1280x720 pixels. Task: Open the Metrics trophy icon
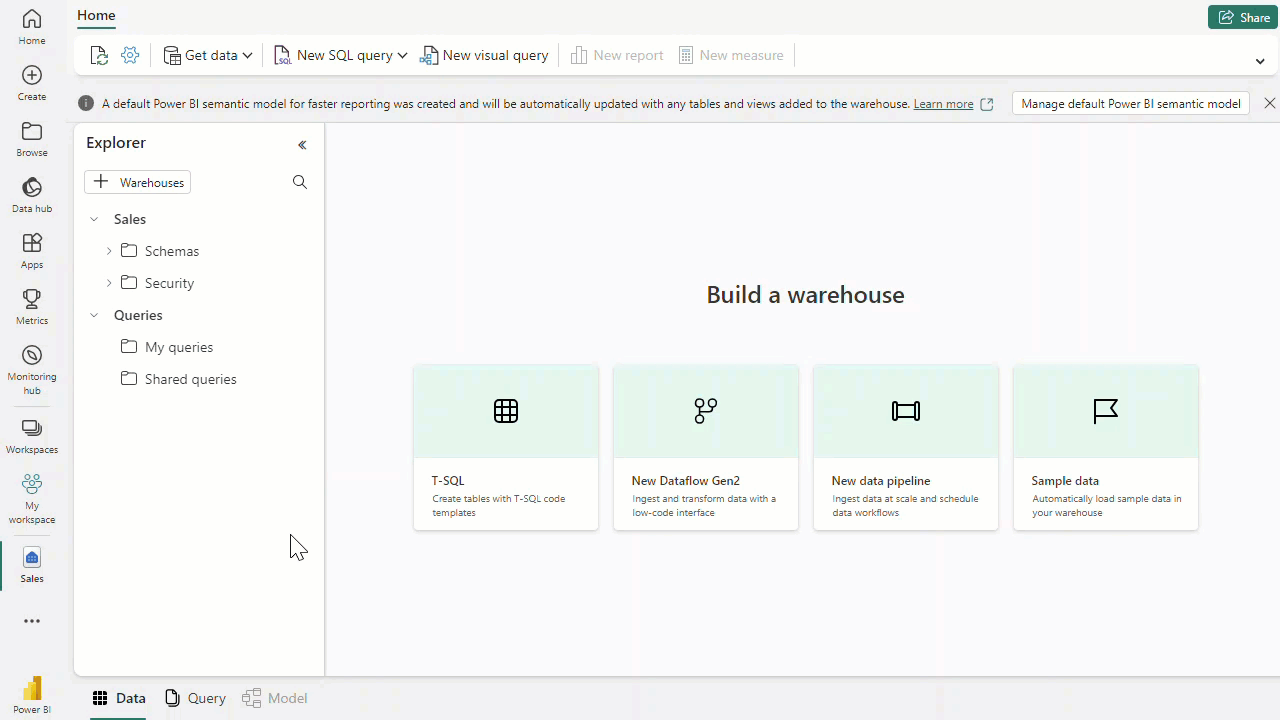(x=32, y=307)
